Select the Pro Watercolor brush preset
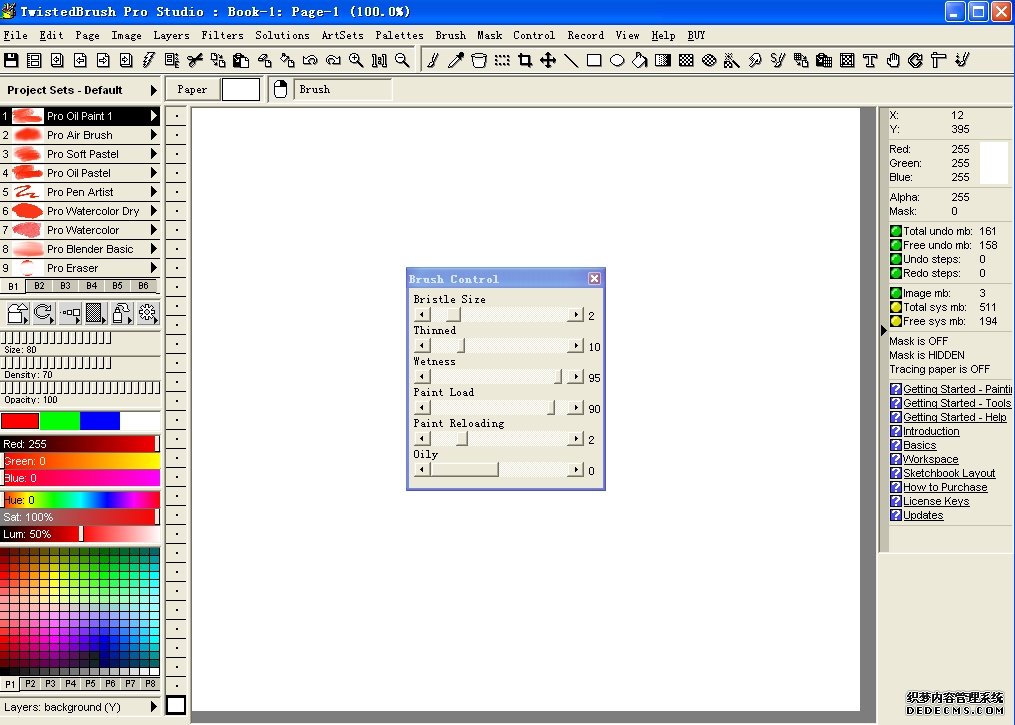Image resolution: width=1015 pixels, height=725 pixels. (82, 230)
